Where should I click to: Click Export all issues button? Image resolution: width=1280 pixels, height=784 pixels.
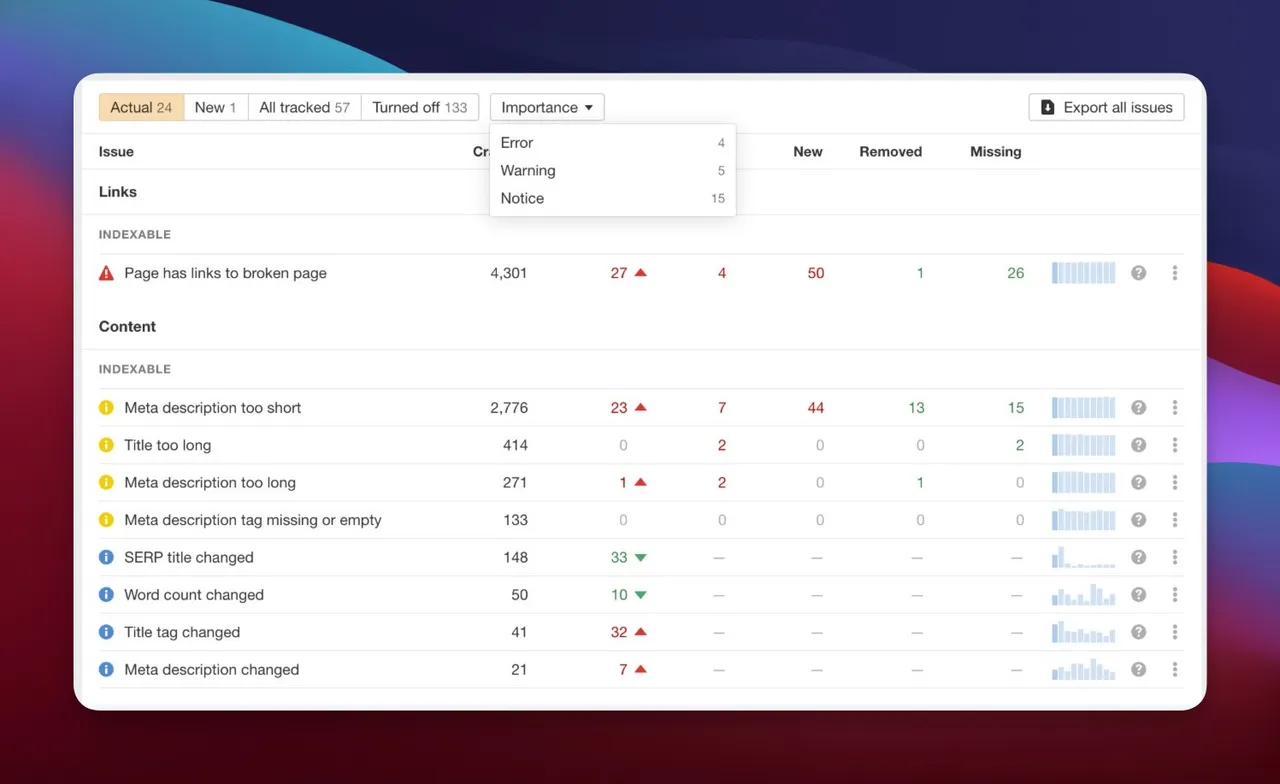pyautogui.click(x=1107, y=107)
